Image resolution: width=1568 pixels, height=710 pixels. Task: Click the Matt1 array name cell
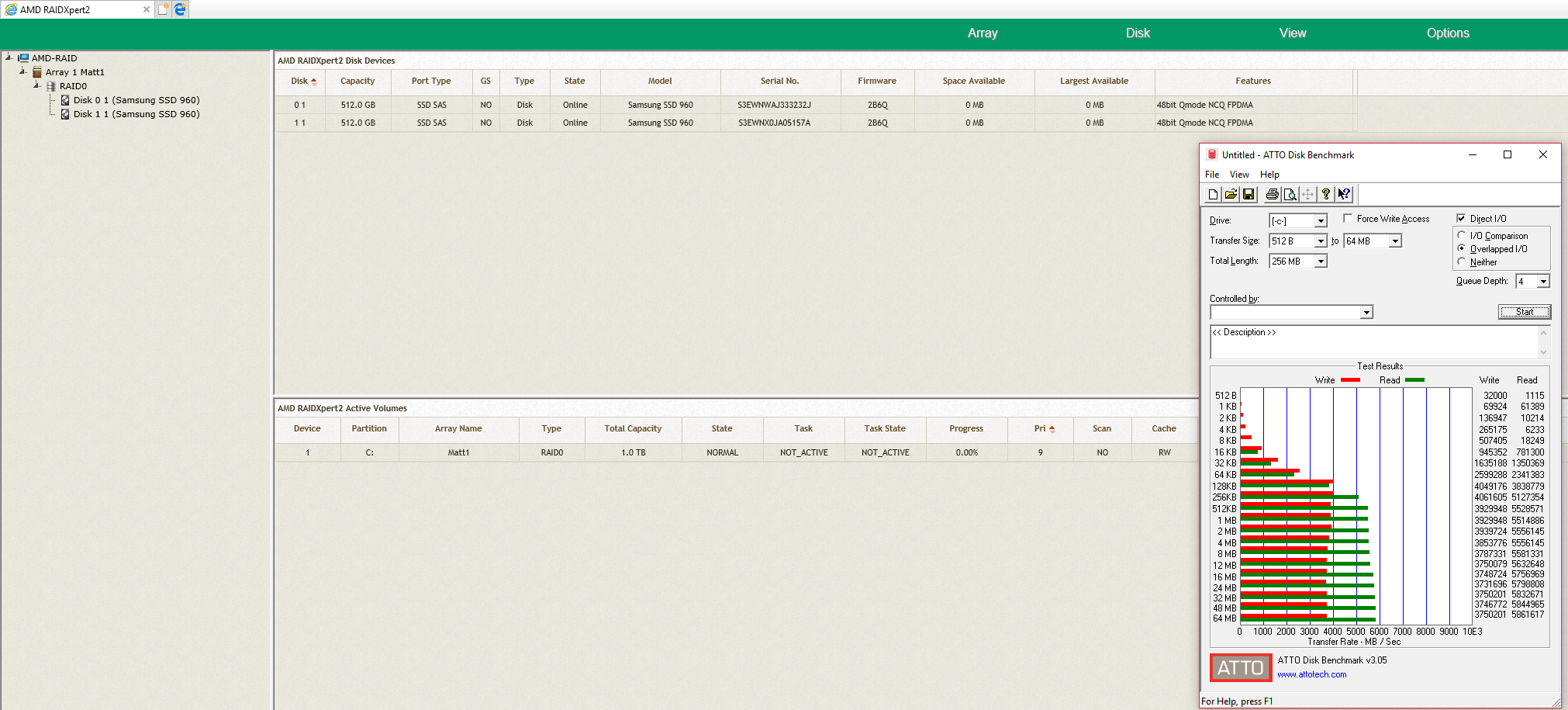coord(458,452)
